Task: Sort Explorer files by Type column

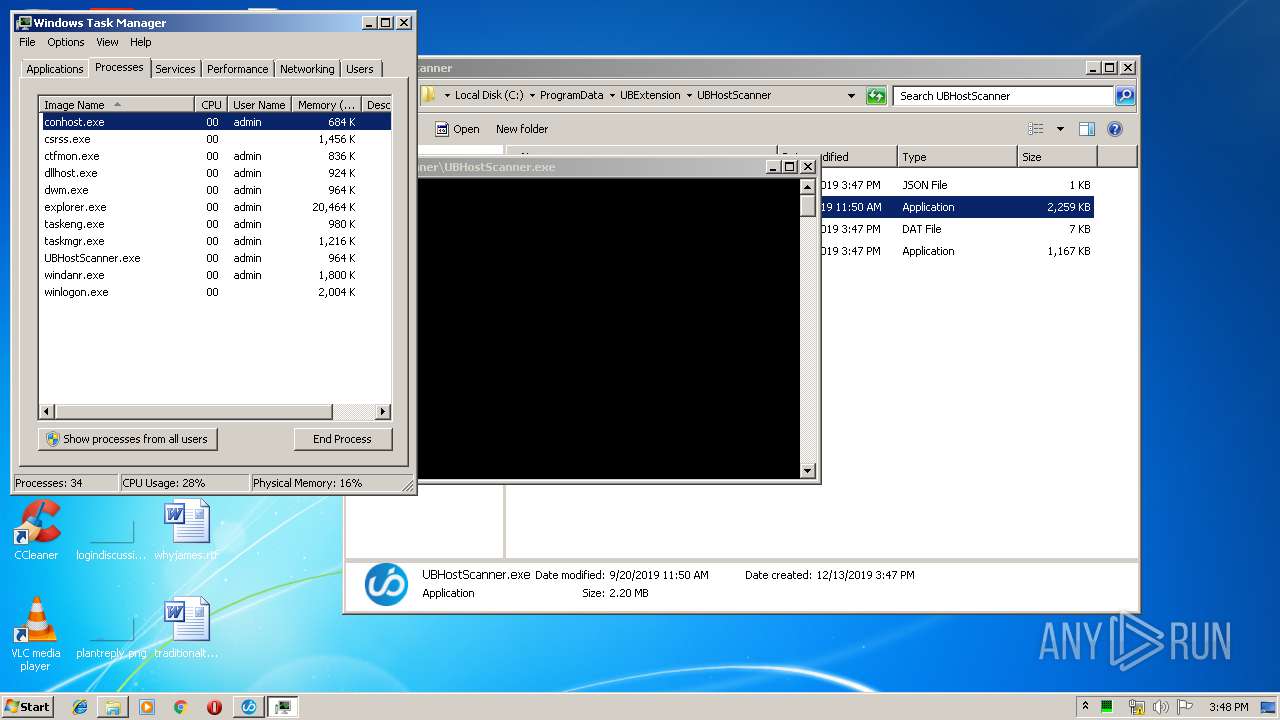Action: (x=957, y=157)
